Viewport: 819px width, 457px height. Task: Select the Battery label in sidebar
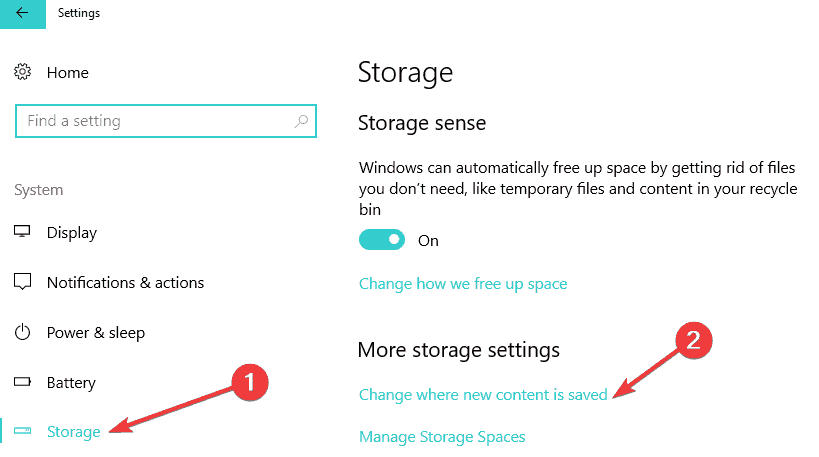[71, 383]
